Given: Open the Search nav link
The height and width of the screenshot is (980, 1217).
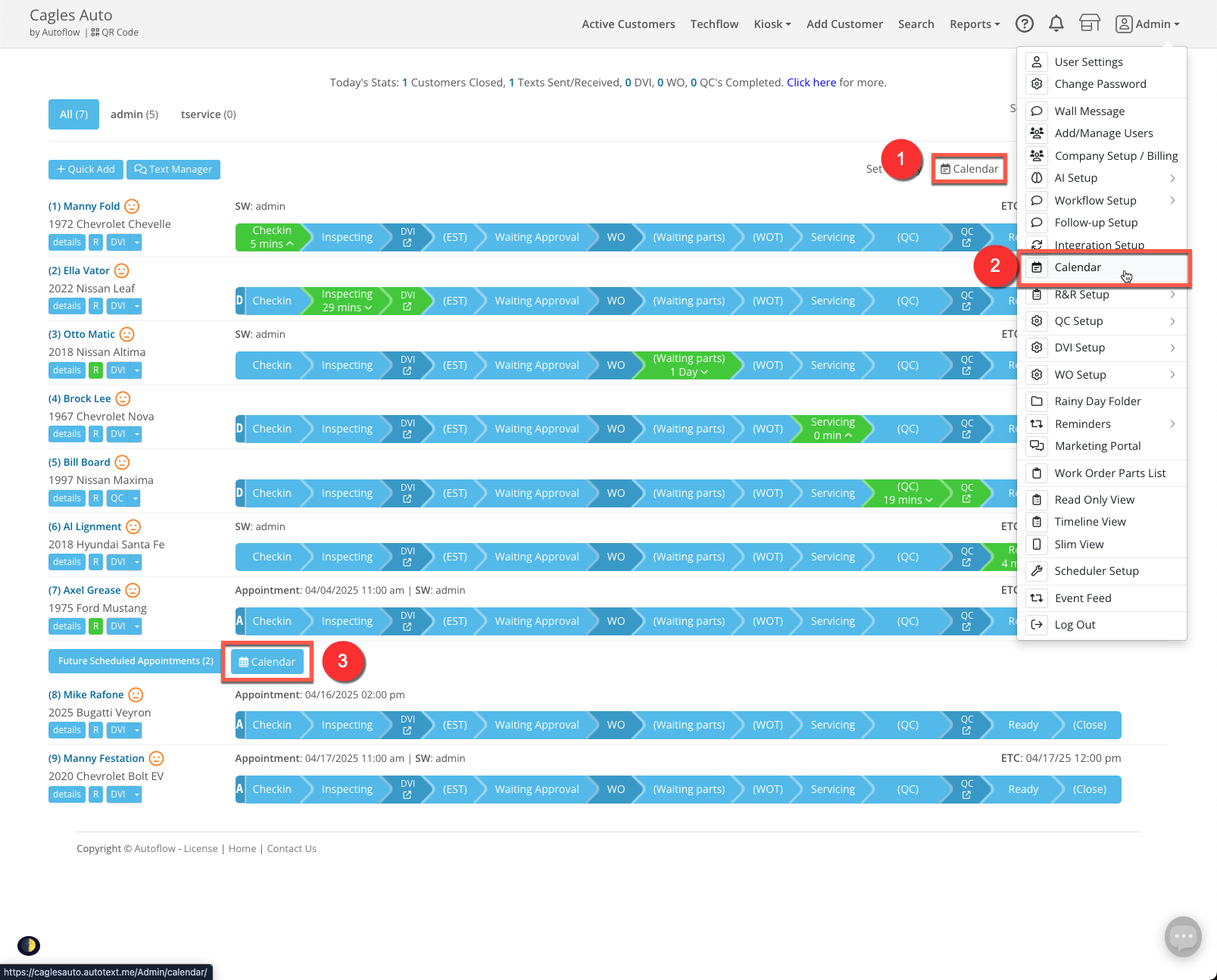Looking at the screenshot, I should (x=916, y=24).
